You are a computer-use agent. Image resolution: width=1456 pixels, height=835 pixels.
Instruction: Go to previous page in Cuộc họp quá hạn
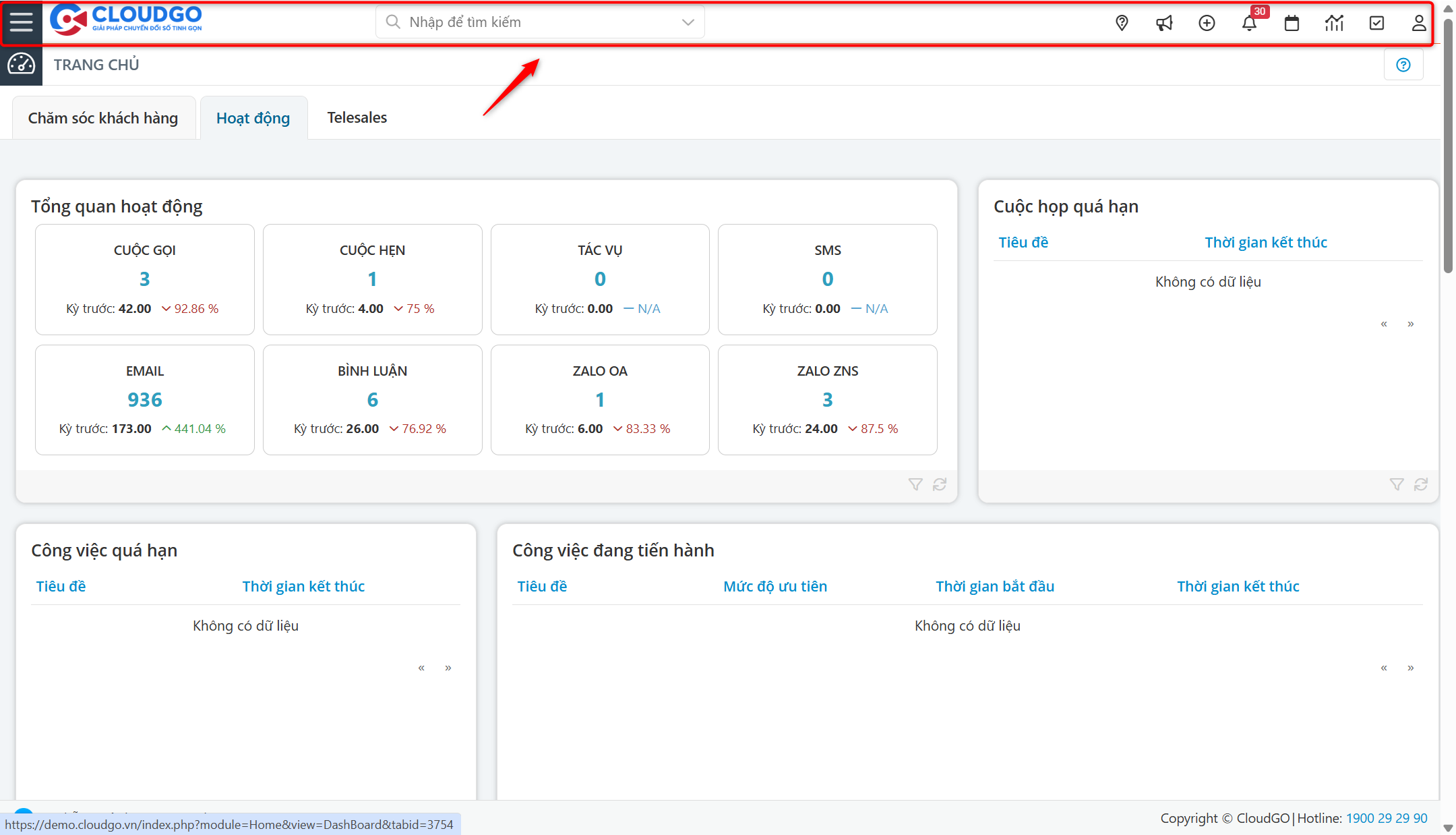pyautogui.click(x=1384, y=324)
